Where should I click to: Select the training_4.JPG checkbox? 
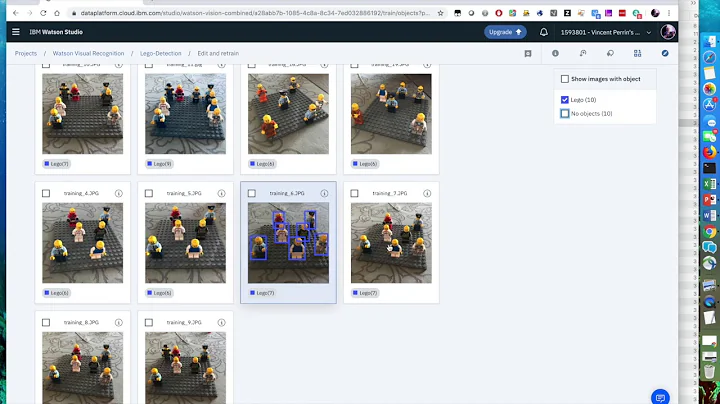click(46, 193)
